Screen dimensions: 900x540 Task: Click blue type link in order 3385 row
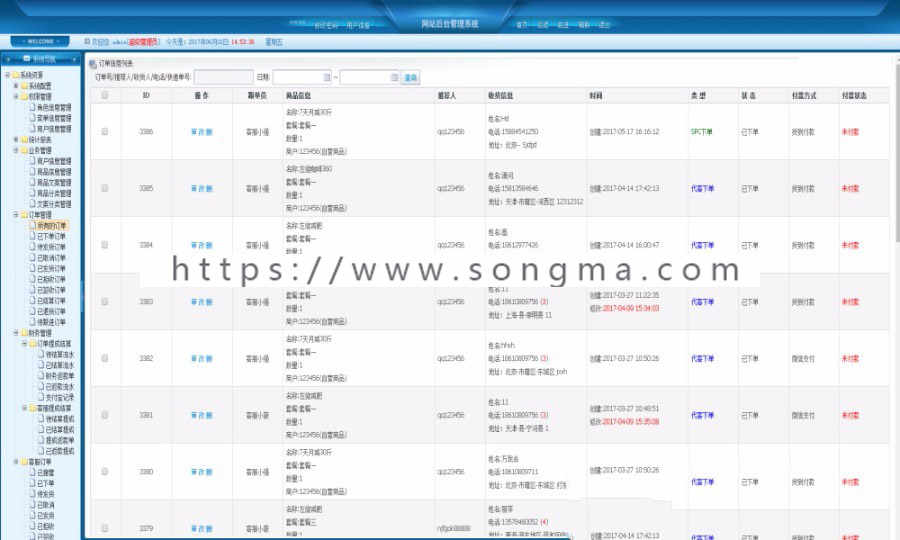click(702, 188)
